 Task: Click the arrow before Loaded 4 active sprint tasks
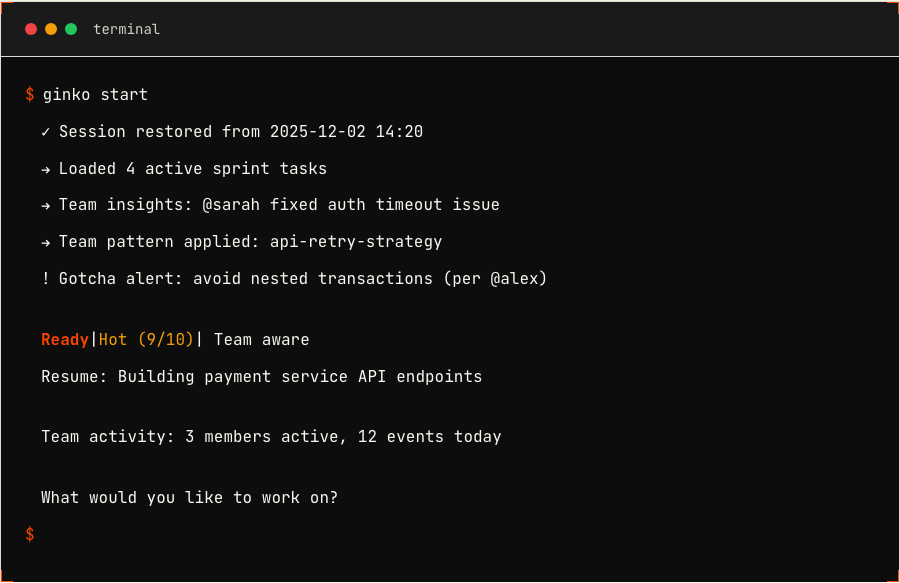coord(46,169)
